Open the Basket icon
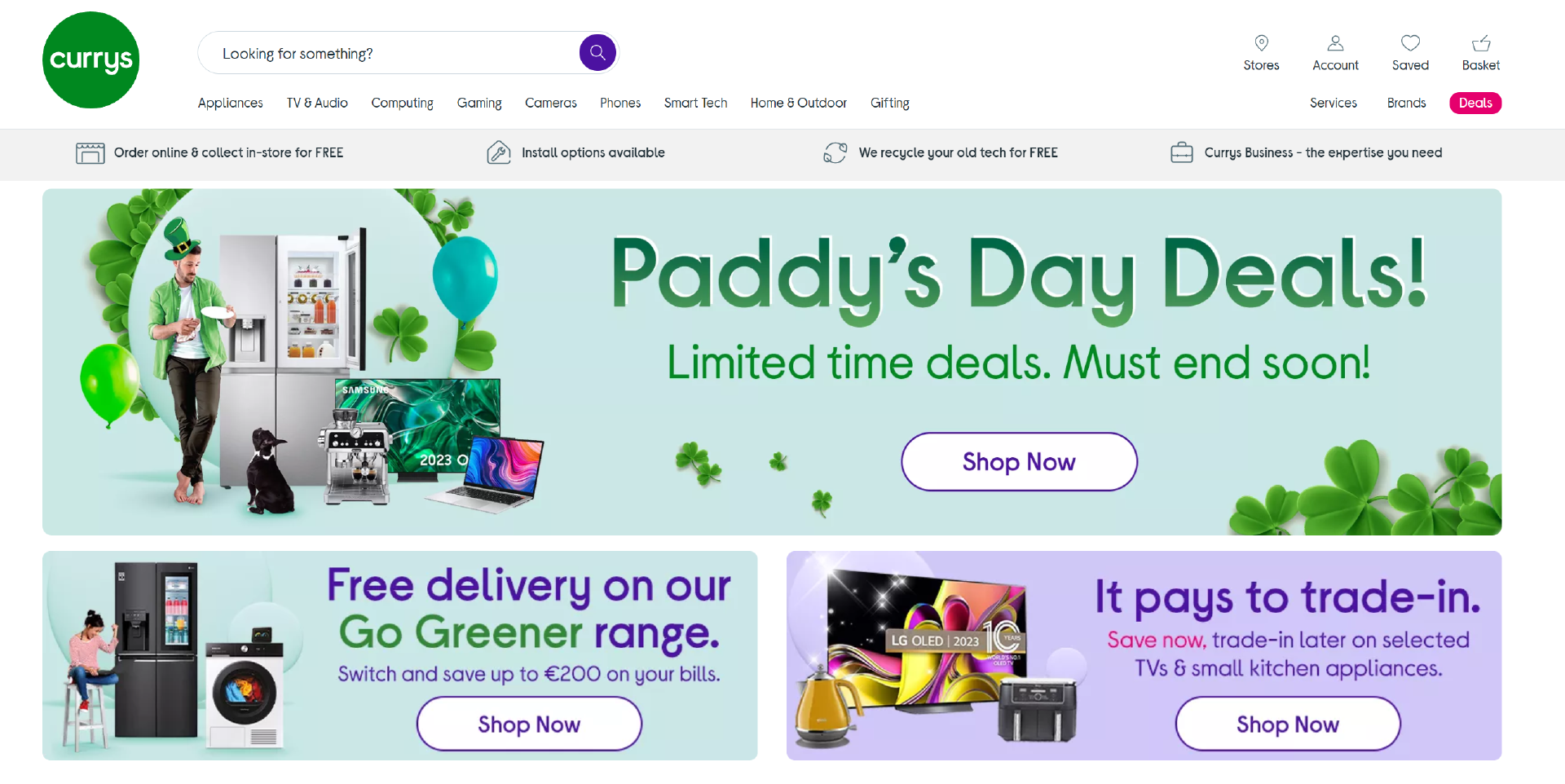This screenshot has width=1565, height=784. pos(1481,43)
